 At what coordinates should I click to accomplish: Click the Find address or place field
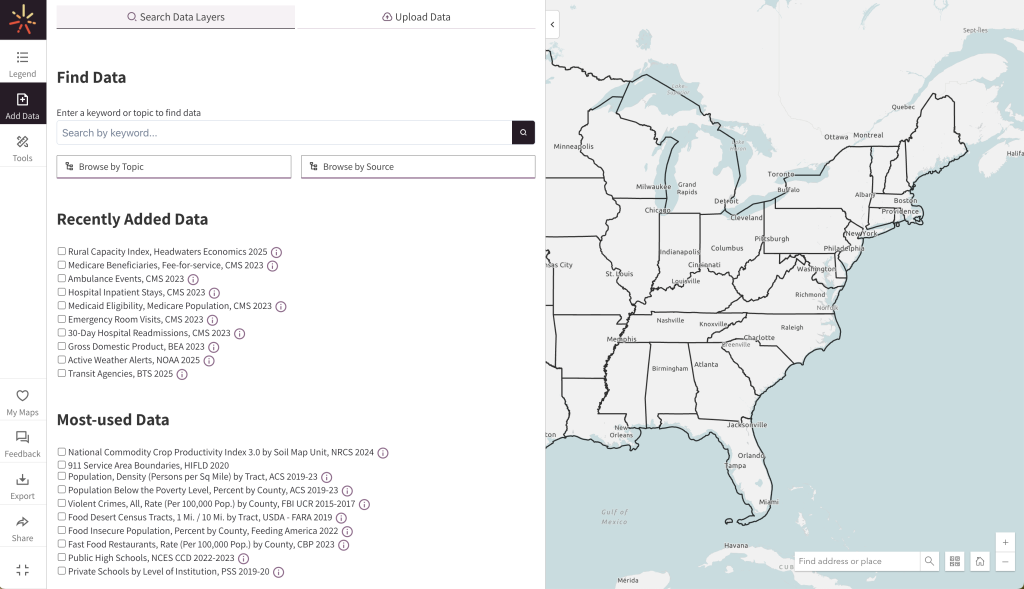click(856, 561)
